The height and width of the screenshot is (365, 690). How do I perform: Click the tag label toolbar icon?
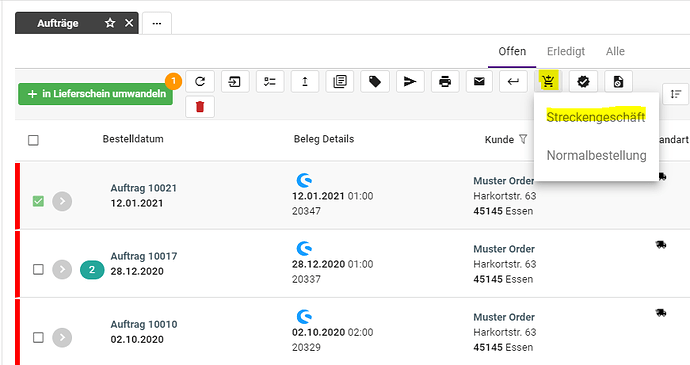click(x=374, y=81)
